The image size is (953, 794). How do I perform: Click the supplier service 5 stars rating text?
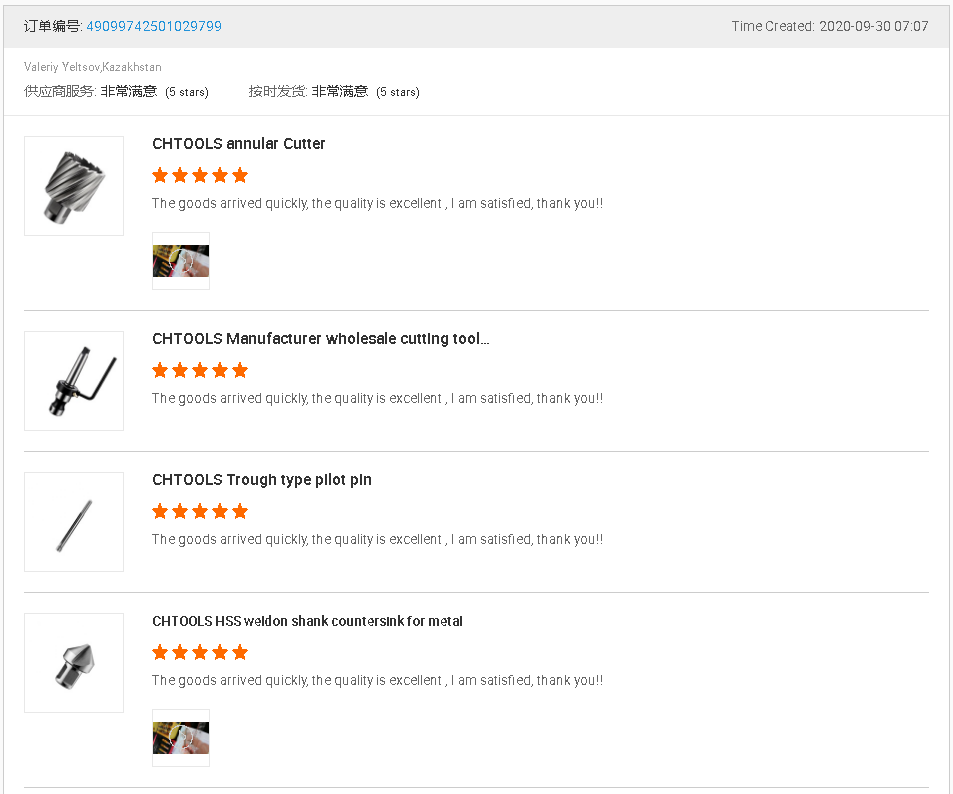pyautogui.click(x=187, y=92)
